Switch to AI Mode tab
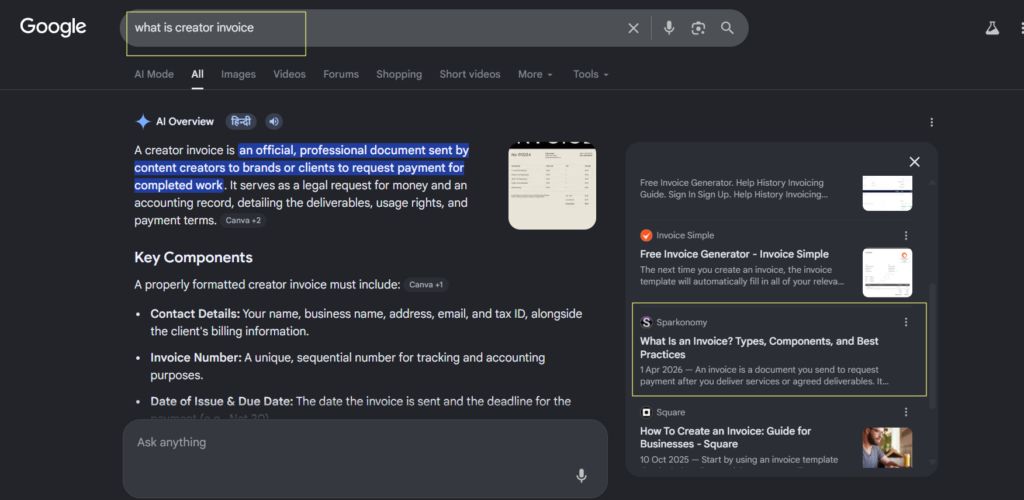 tap(154, 74)
